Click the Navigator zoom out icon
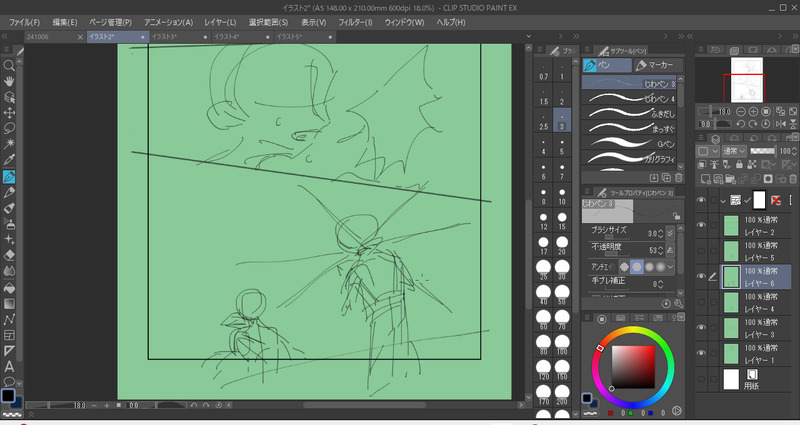This screenshot has height=425, width=800. pyautogui.click(x=741, y=111)
